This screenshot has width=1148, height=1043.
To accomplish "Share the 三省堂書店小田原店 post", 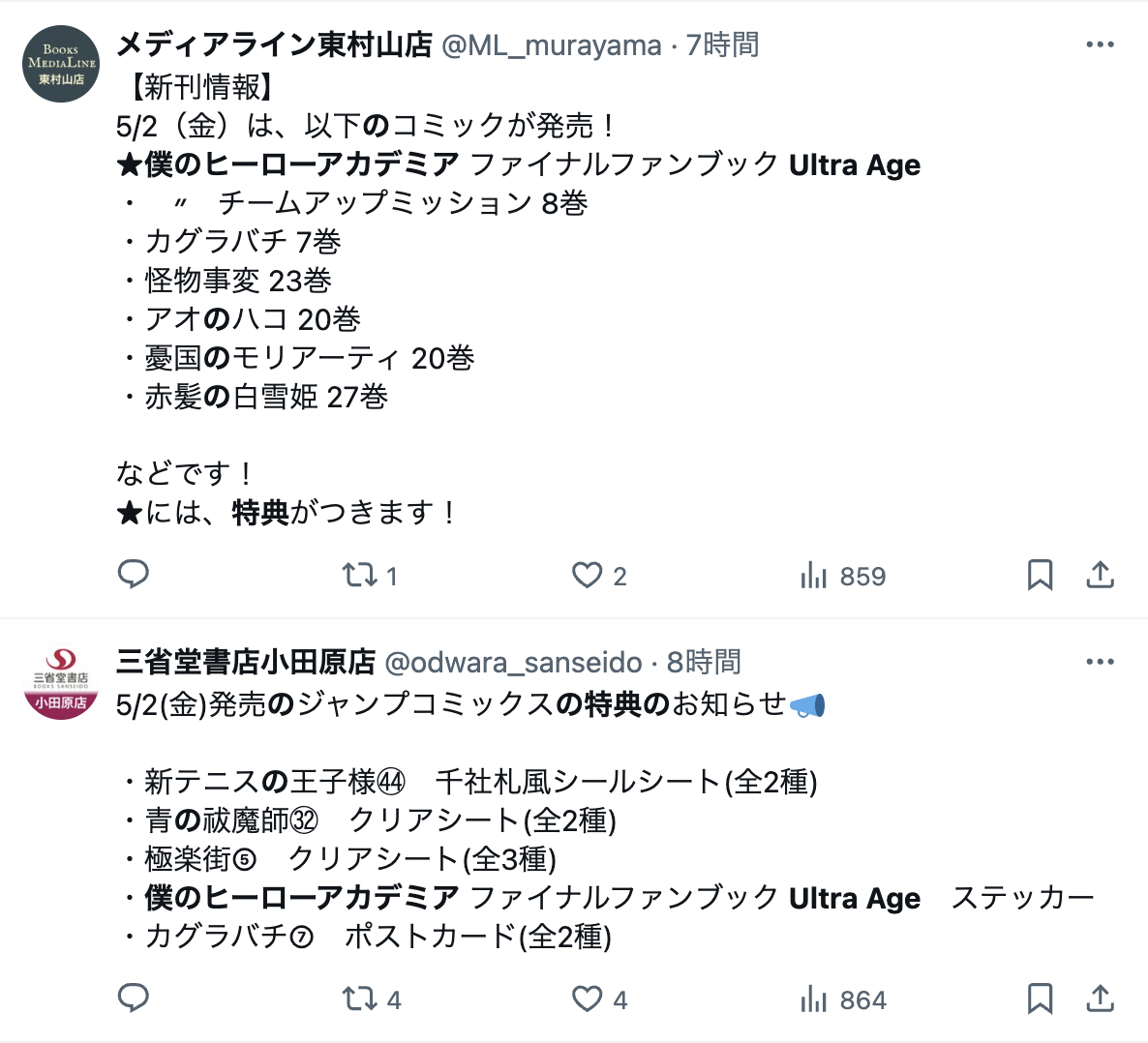I will pyautogui.click(x=1100, y=999).
